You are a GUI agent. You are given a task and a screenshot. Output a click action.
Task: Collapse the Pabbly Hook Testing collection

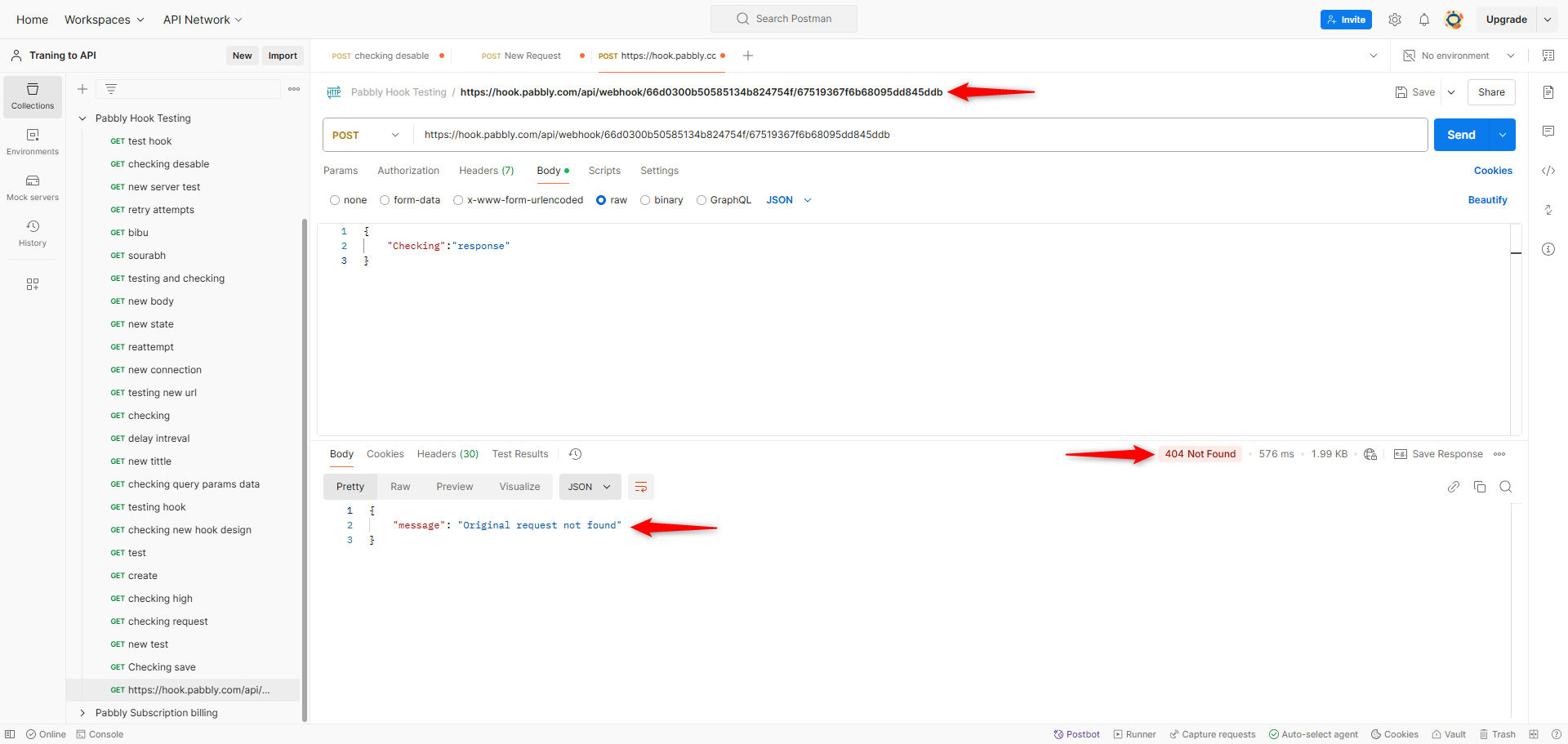[82, 118]
